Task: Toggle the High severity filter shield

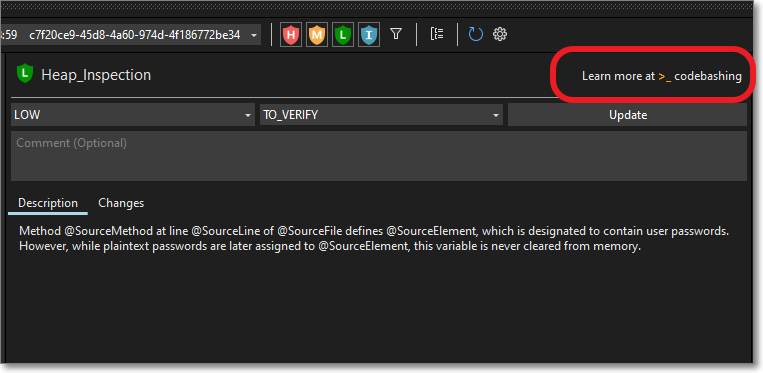Action: click(291, 35)
